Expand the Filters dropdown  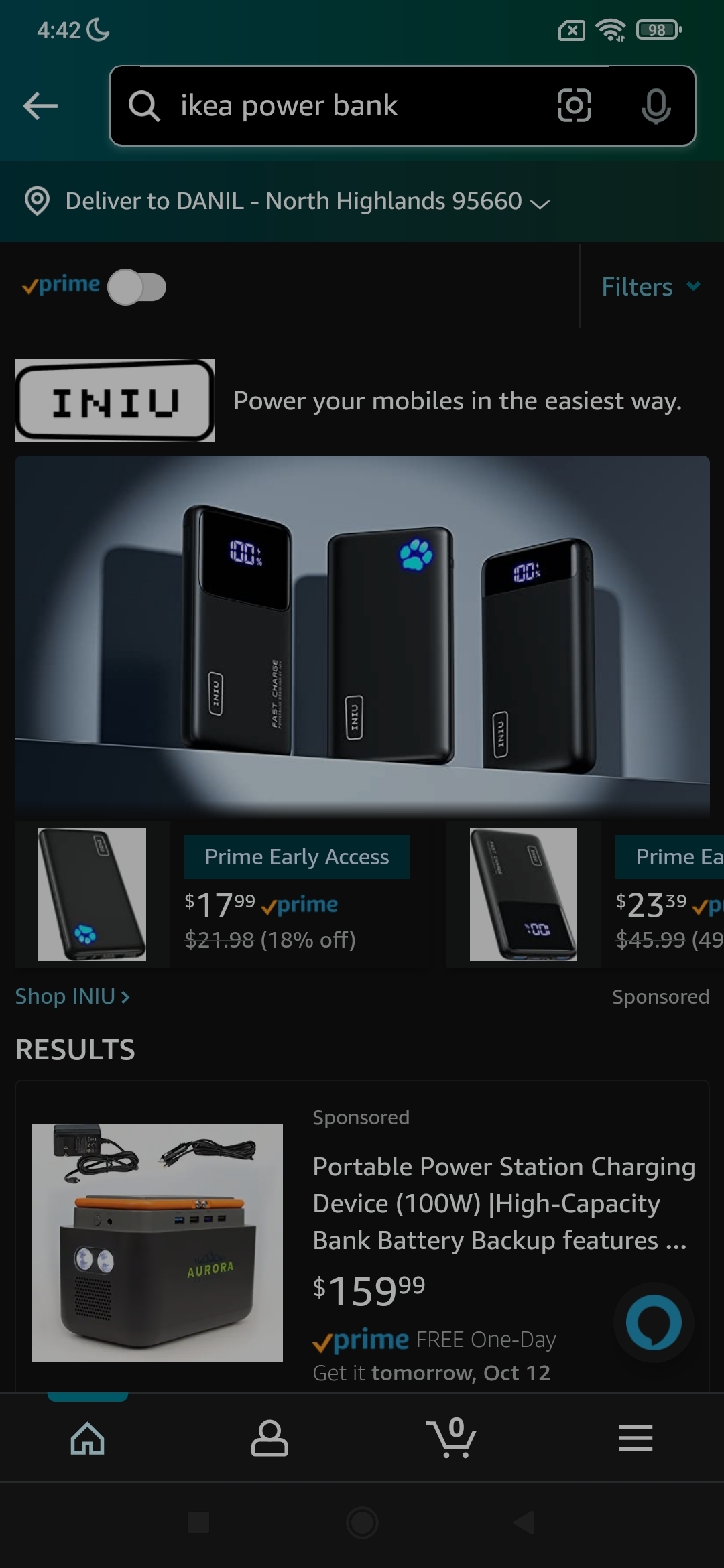click(651, 287)
